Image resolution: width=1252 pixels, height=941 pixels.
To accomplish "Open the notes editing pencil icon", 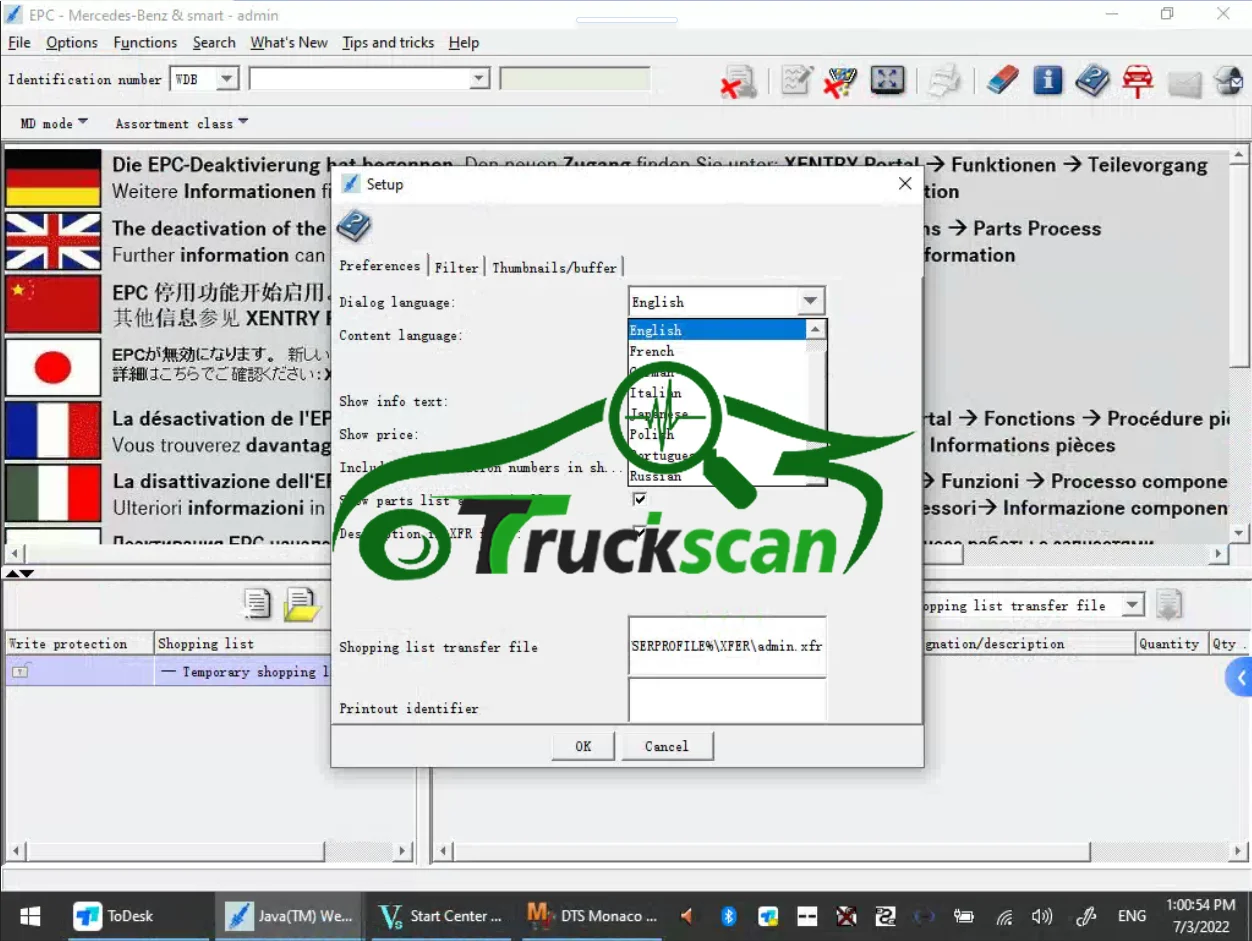I will (x=797, y=80).
